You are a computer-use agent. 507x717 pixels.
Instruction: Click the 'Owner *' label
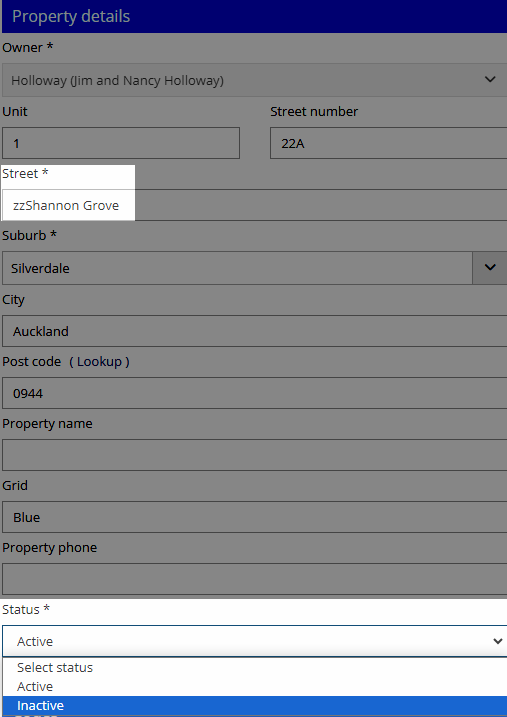click(x=27, y=47)
